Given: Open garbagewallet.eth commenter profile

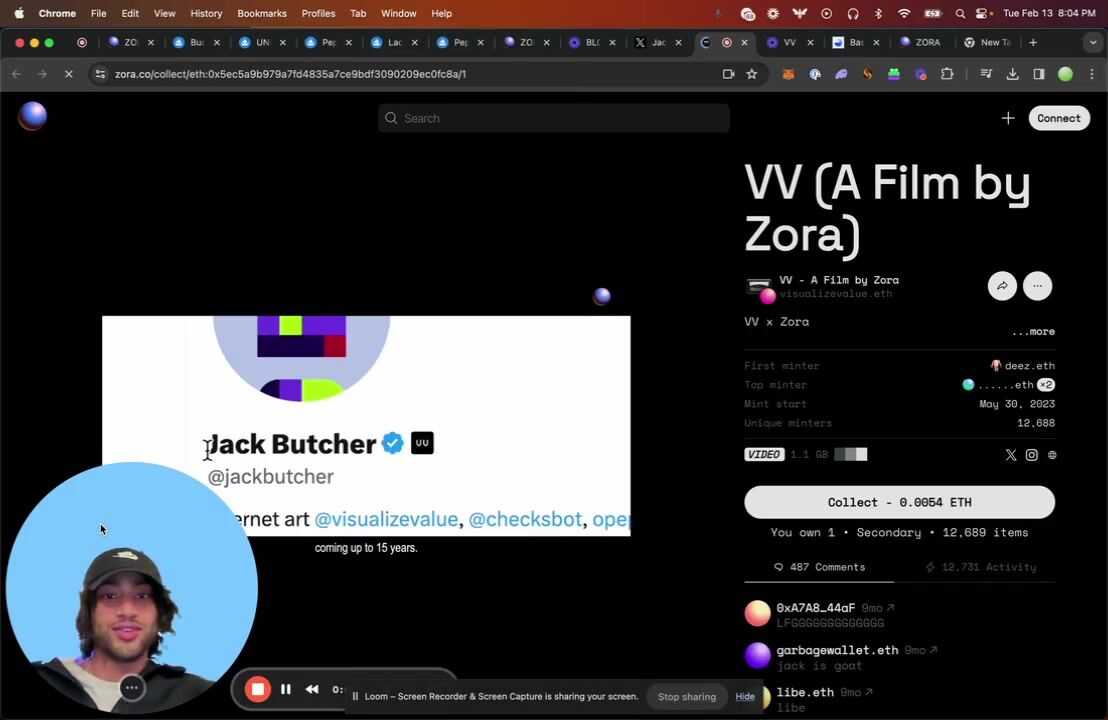Looking at the screenshot, I should [x=837, y=650].
